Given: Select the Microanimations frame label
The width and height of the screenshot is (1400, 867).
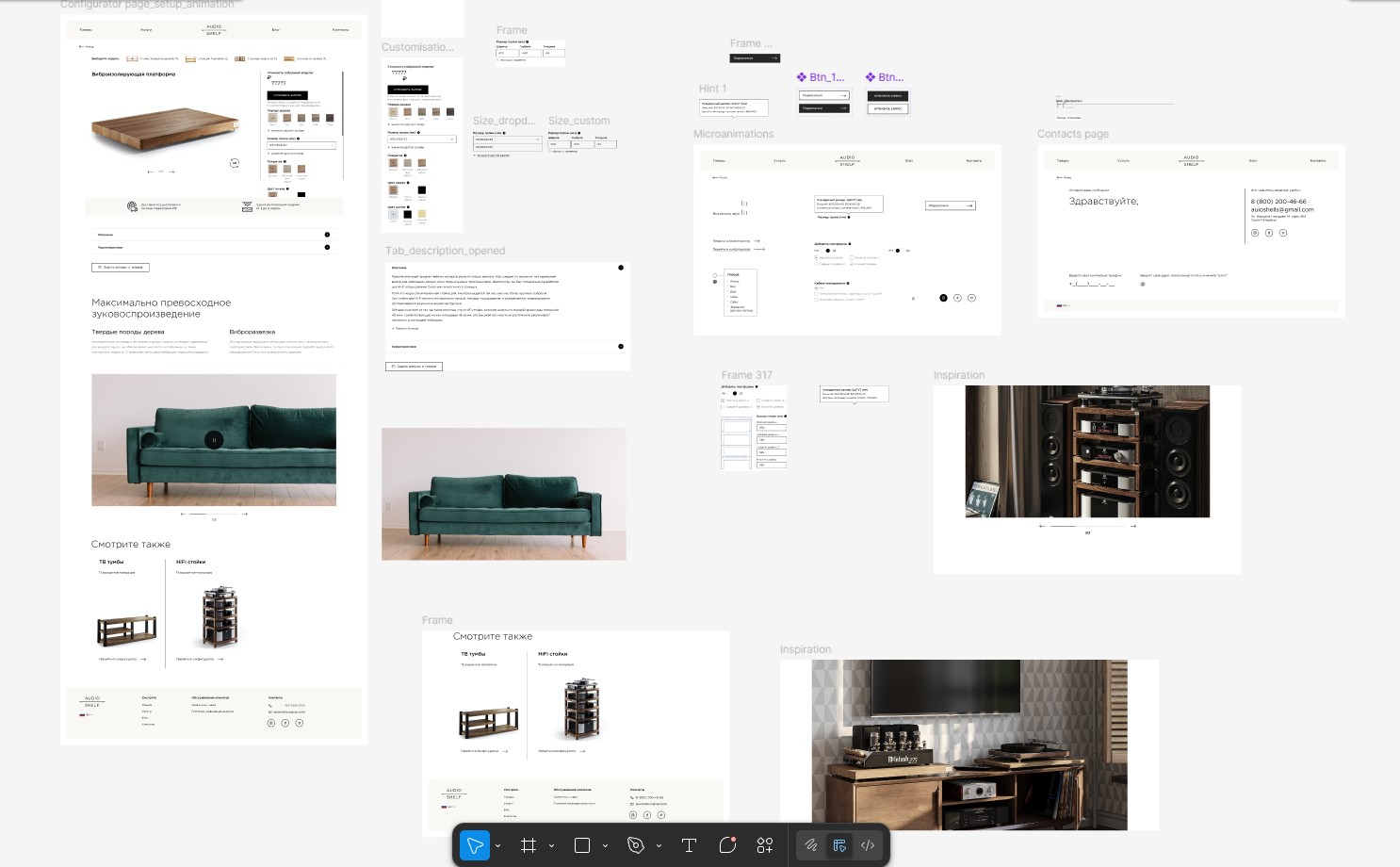Looking at the screenshot, I should point(733,134).
